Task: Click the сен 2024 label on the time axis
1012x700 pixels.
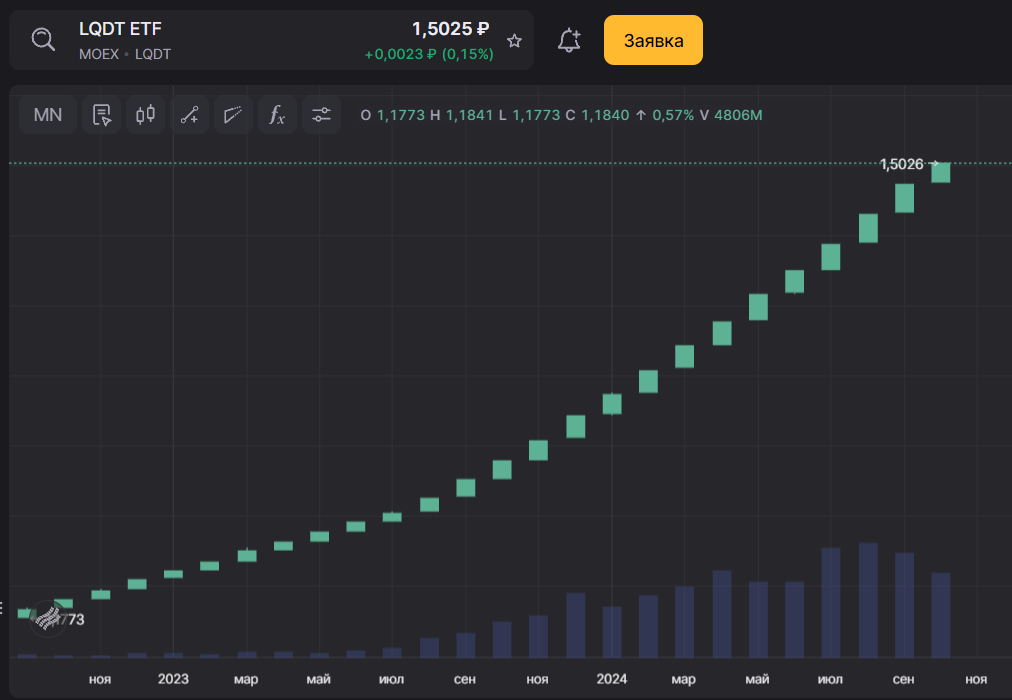Action: tap(903, 679)
